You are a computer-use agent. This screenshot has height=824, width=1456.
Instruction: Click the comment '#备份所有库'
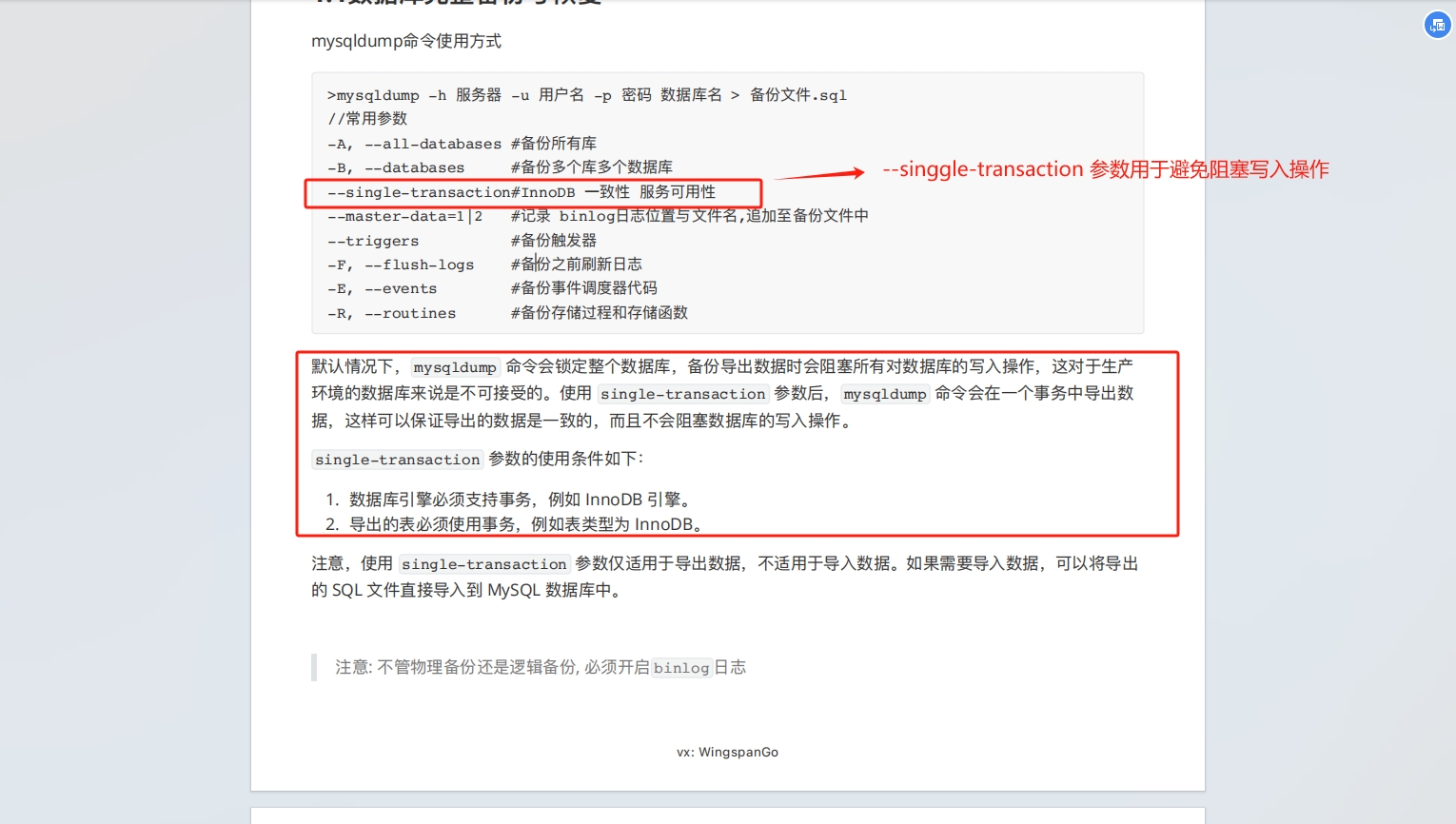[554, 144]
